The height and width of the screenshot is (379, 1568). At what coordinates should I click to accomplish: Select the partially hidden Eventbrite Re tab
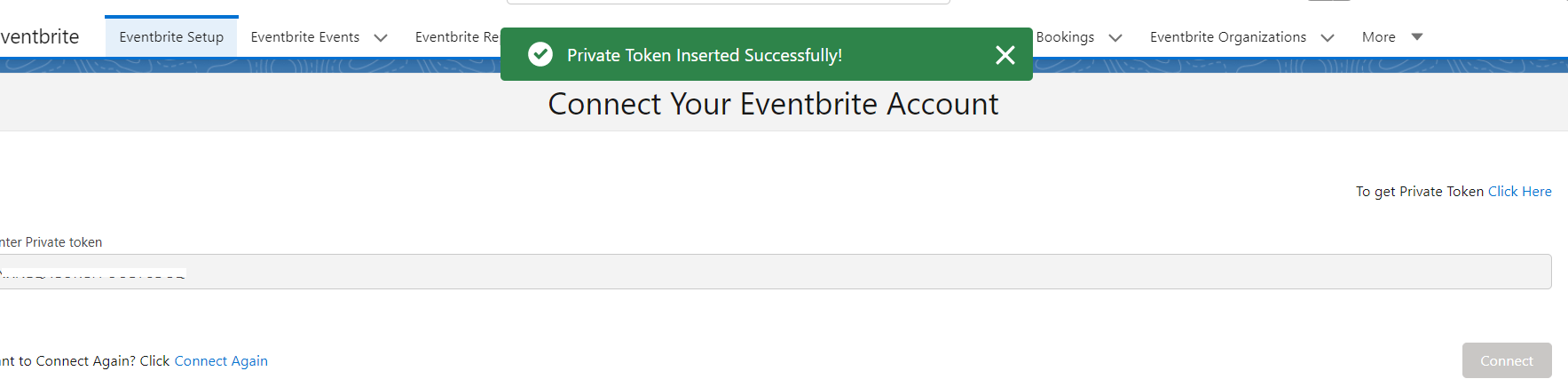(x=457, y=36)
